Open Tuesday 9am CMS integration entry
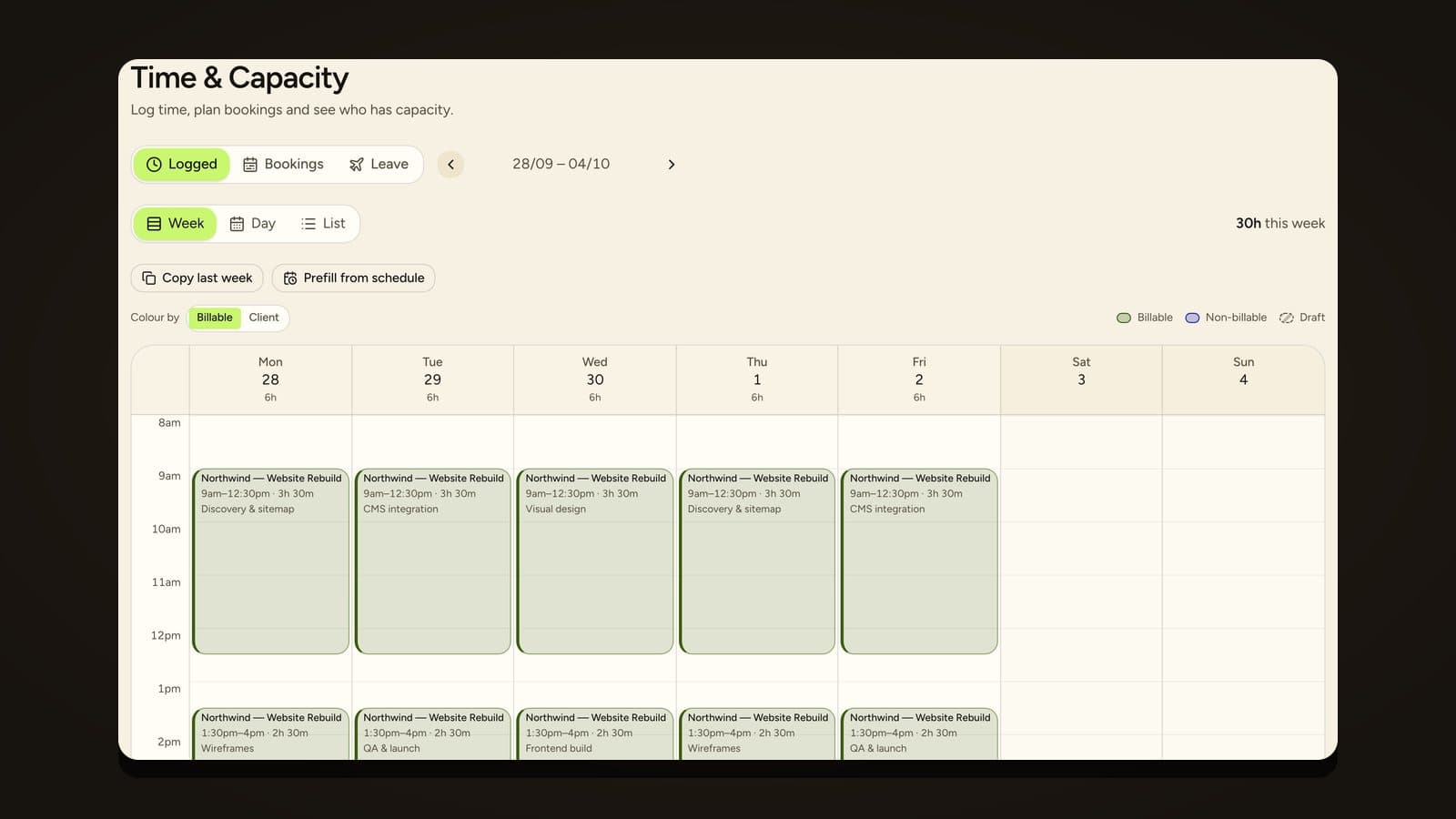 [432, 561]
